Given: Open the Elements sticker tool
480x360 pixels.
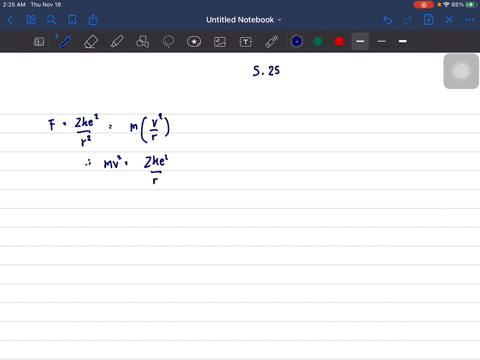Looking at the screenshot, I should coord(194,42).
